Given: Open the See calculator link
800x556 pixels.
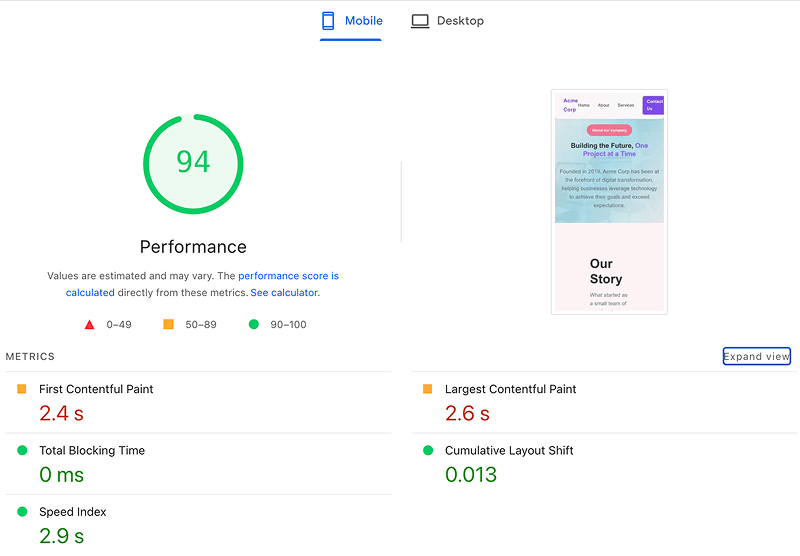Looking at the screenshot, I should point(285,293).
